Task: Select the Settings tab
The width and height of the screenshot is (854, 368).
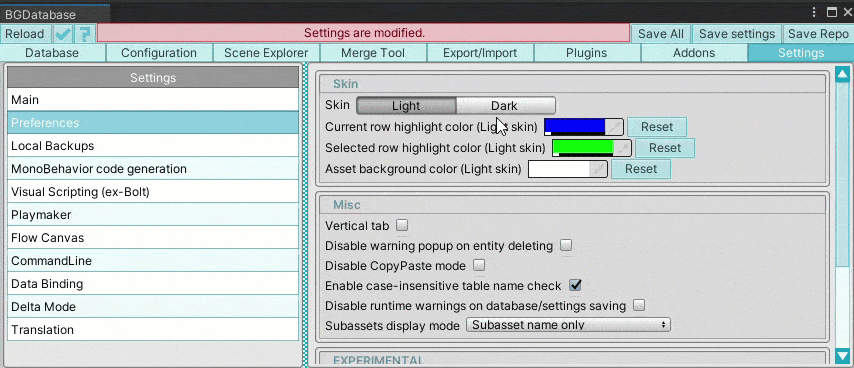Action: 801,53
